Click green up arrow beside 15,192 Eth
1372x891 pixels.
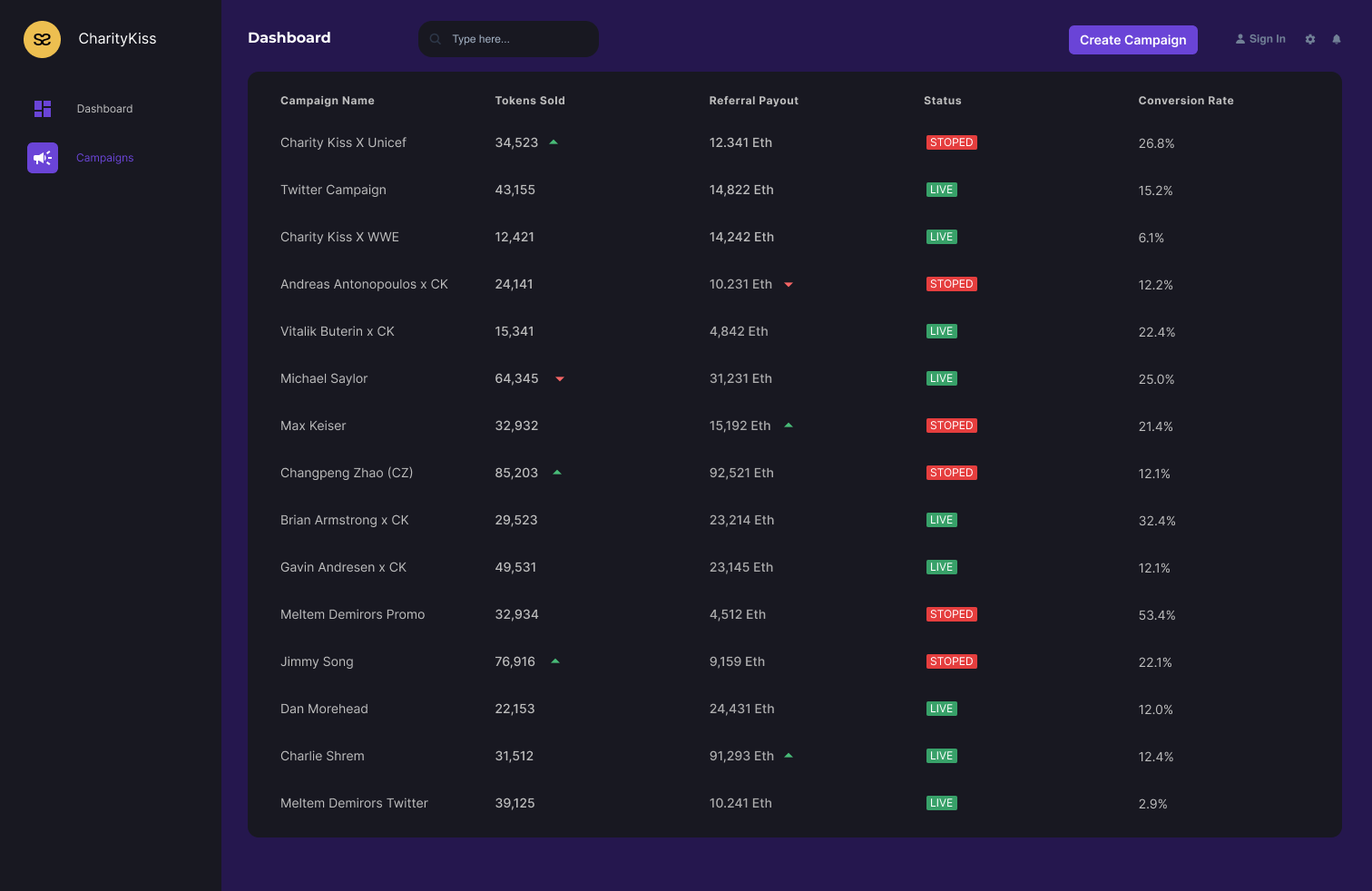click(789, 426)
